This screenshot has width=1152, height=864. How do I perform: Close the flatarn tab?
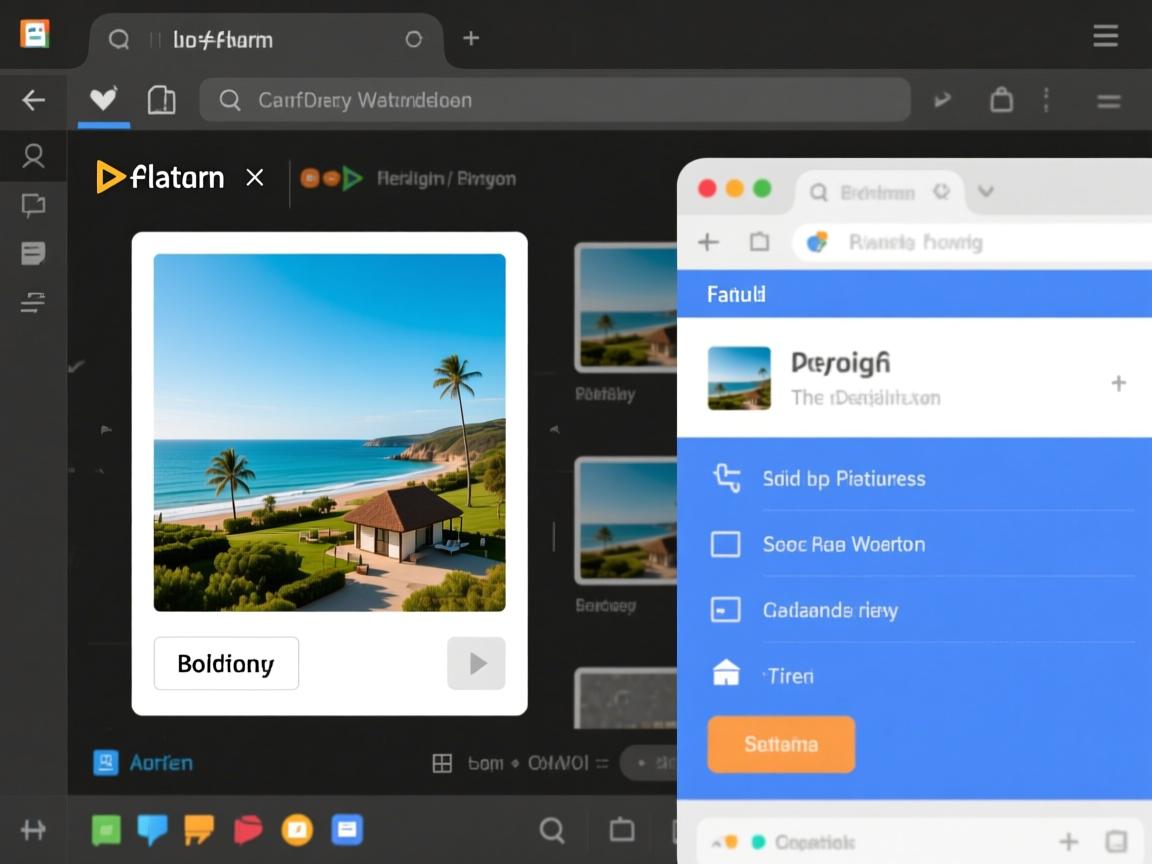pos(255,178)
